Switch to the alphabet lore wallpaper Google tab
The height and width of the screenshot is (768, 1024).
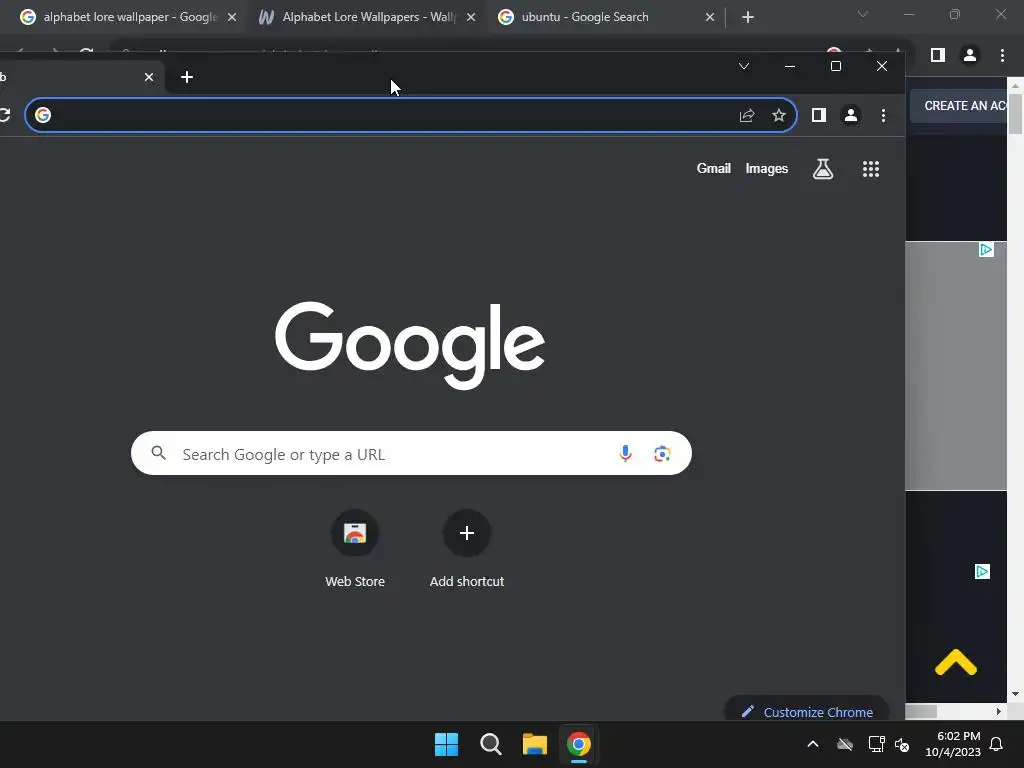point(128,17)
